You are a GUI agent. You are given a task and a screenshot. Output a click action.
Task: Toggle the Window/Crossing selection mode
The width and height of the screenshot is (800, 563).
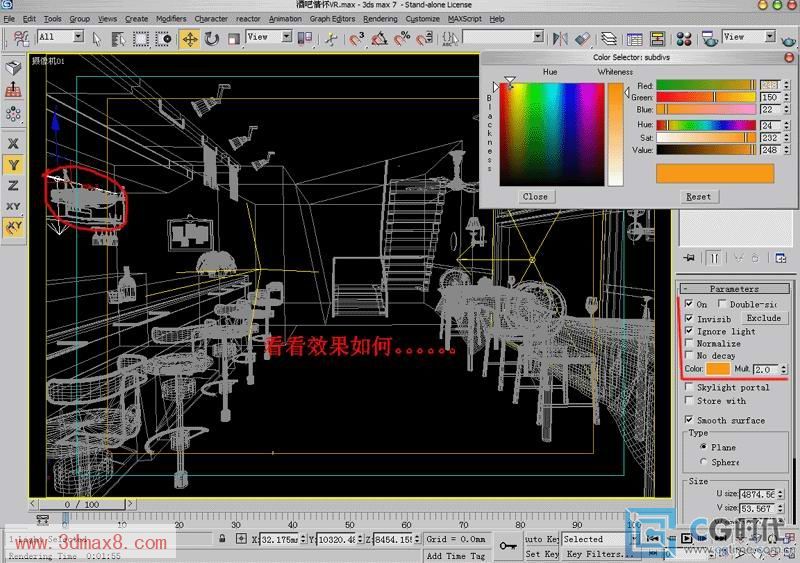163,39
